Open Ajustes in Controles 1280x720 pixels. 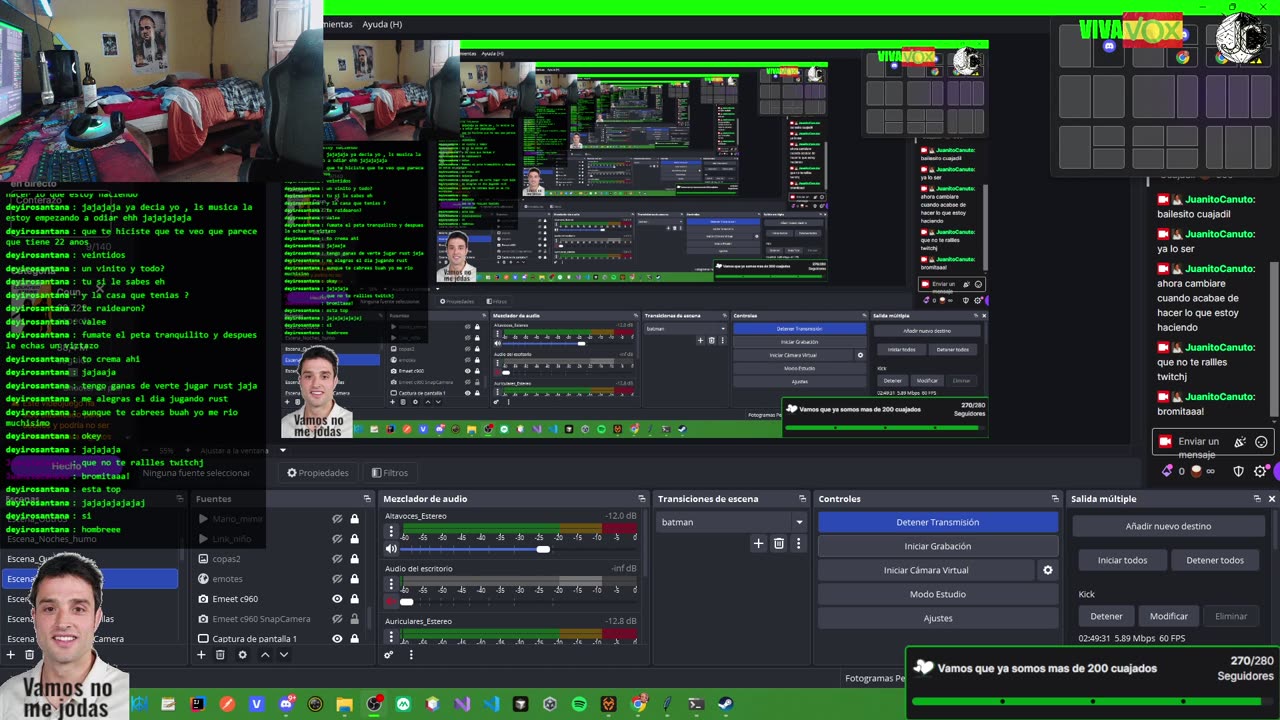coord(938,618)
